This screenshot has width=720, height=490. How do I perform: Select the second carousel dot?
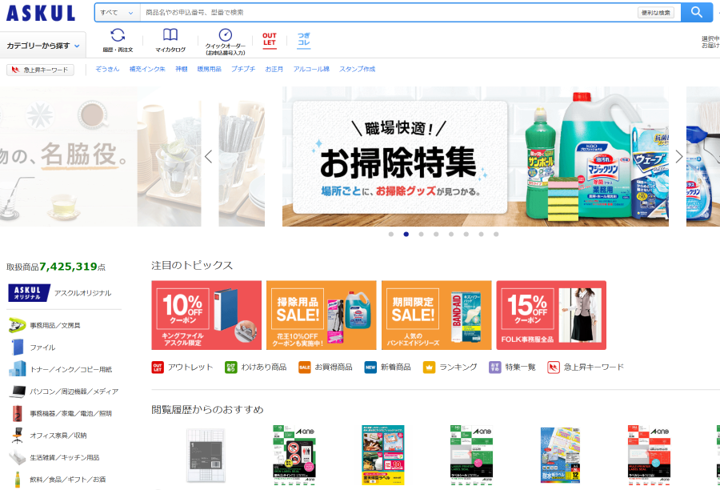pos(406,234)
